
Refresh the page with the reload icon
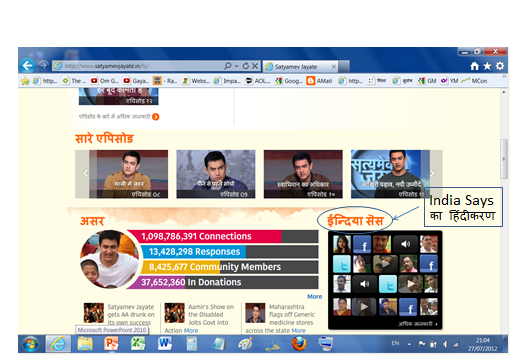click(x=246, y=66)
